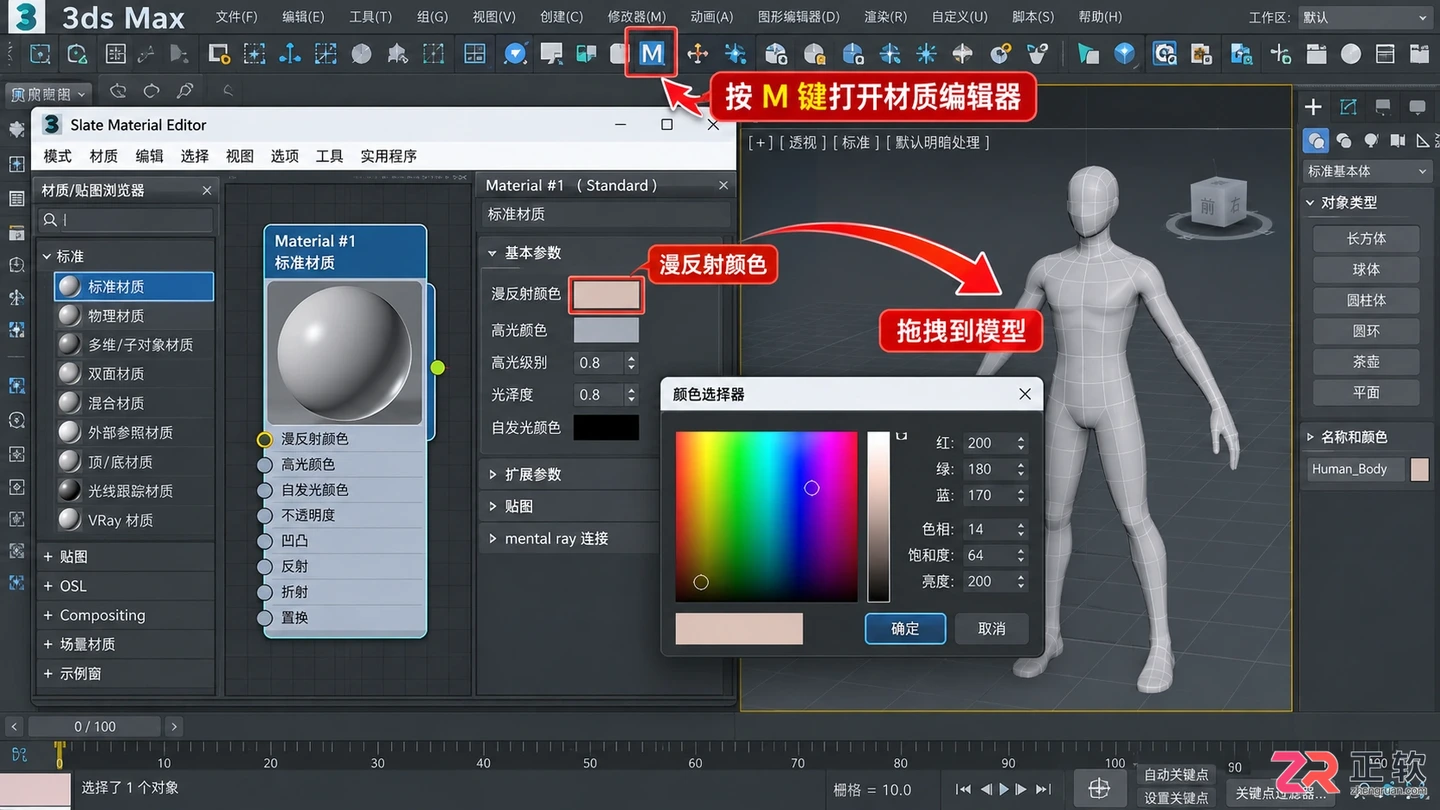Click the black 自发光颜色 swatch

[x=606, y=428]
